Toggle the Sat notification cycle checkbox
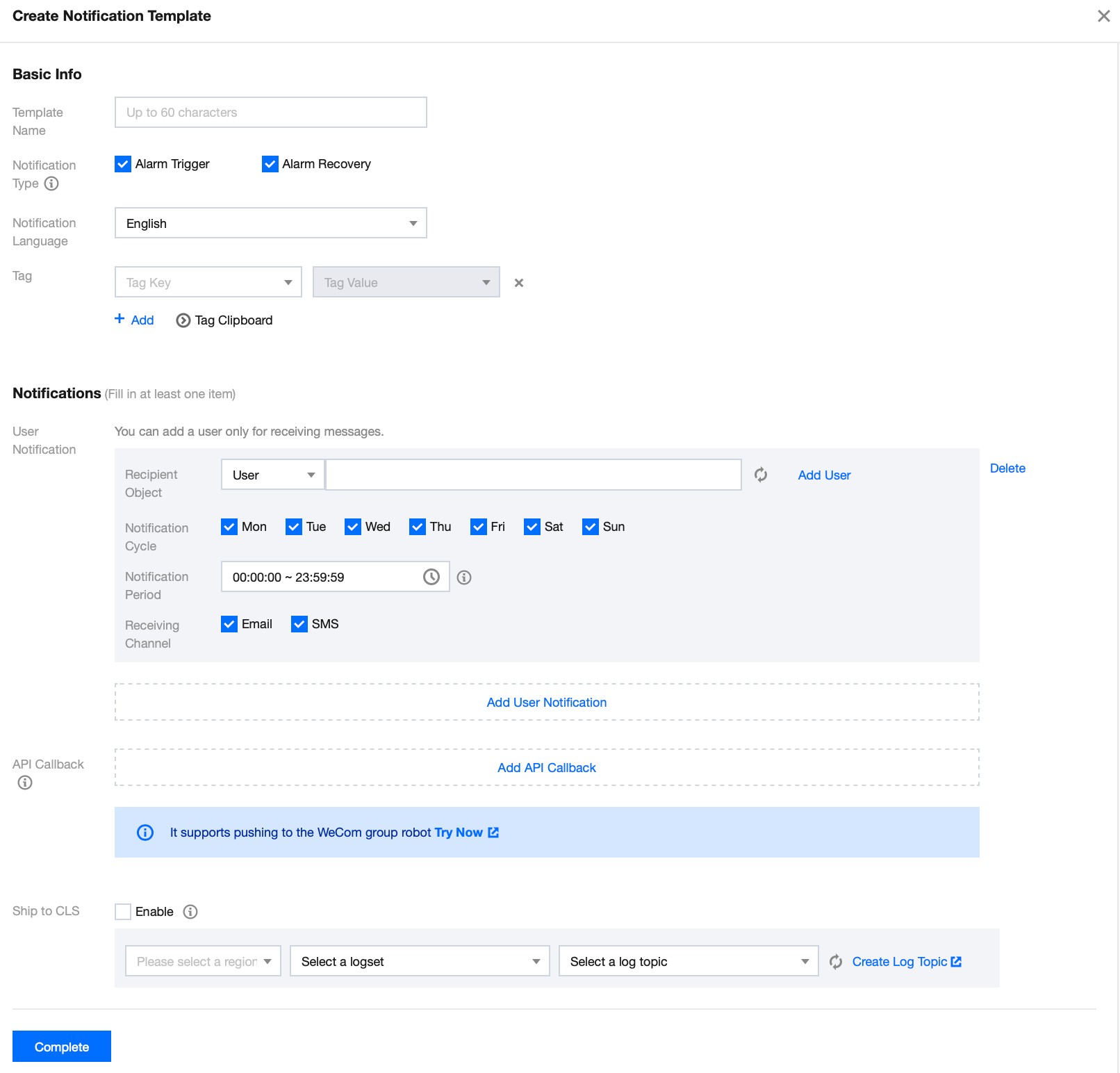Image resolution: width=1120 pixels, height=1073 pixels. click(x=532, y=527)
